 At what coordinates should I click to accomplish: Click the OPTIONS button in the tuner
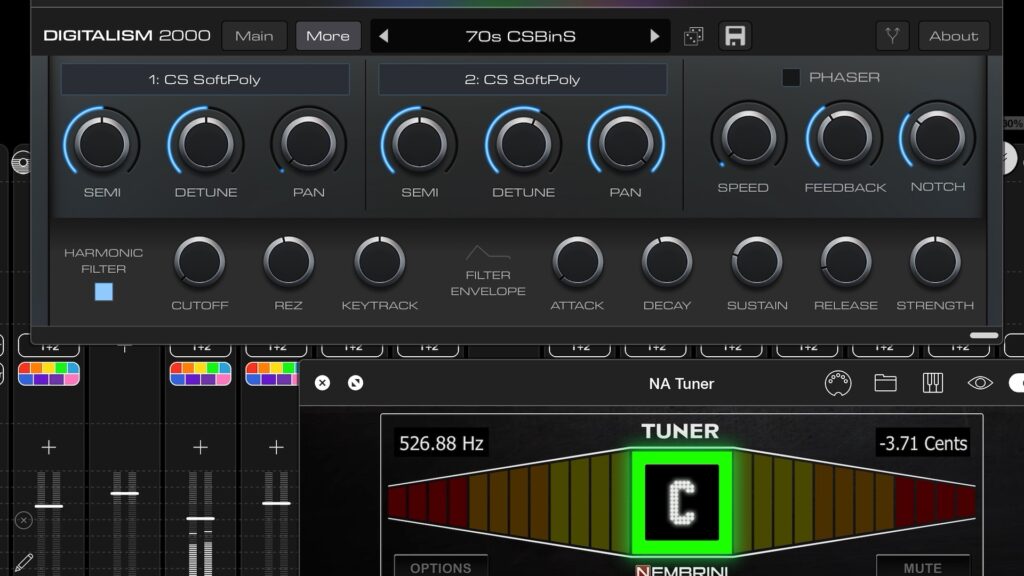440,566
